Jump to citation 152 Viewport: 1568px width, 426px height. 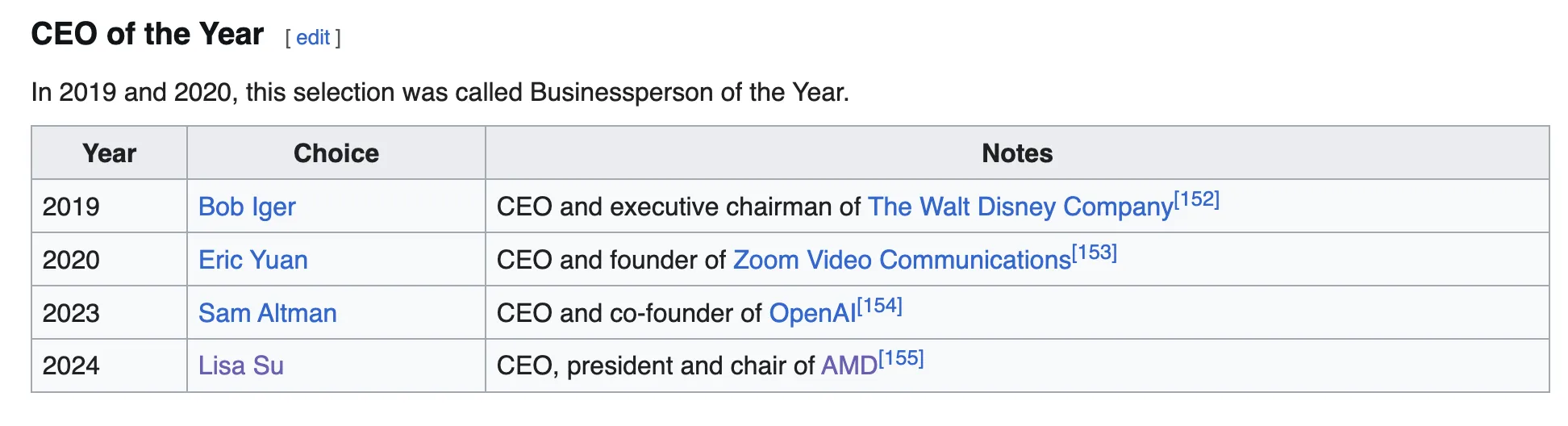tap(1197, 199)
